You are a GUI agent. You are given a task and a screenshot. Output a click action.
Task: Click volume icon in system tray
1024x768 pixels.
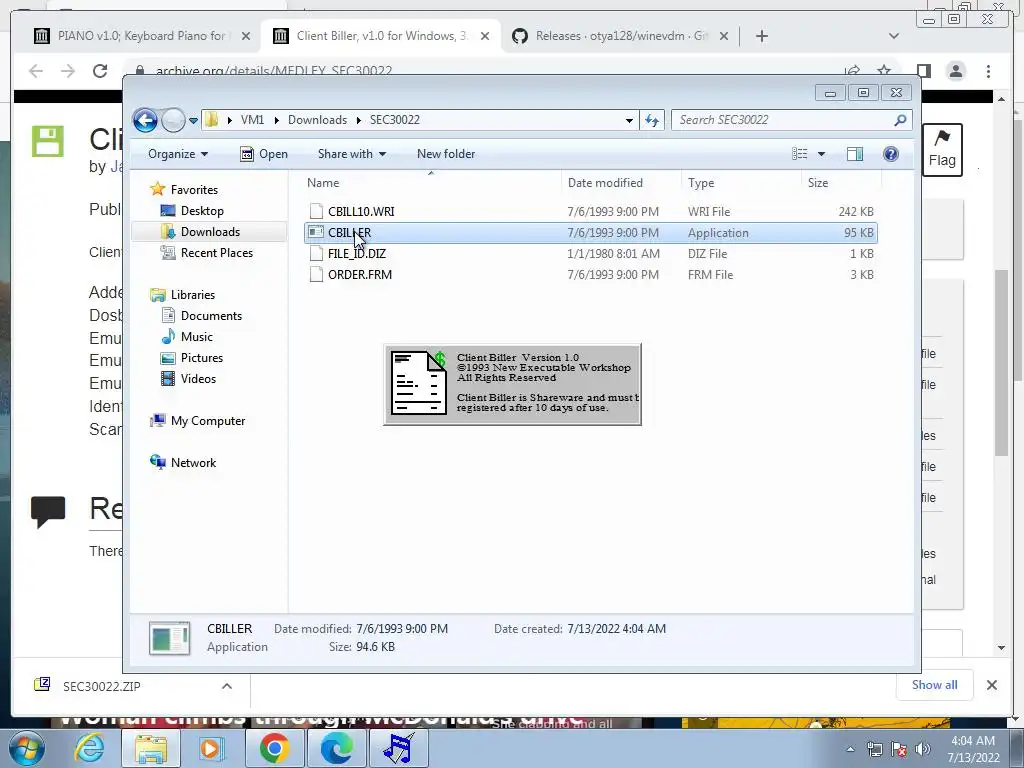923,749
